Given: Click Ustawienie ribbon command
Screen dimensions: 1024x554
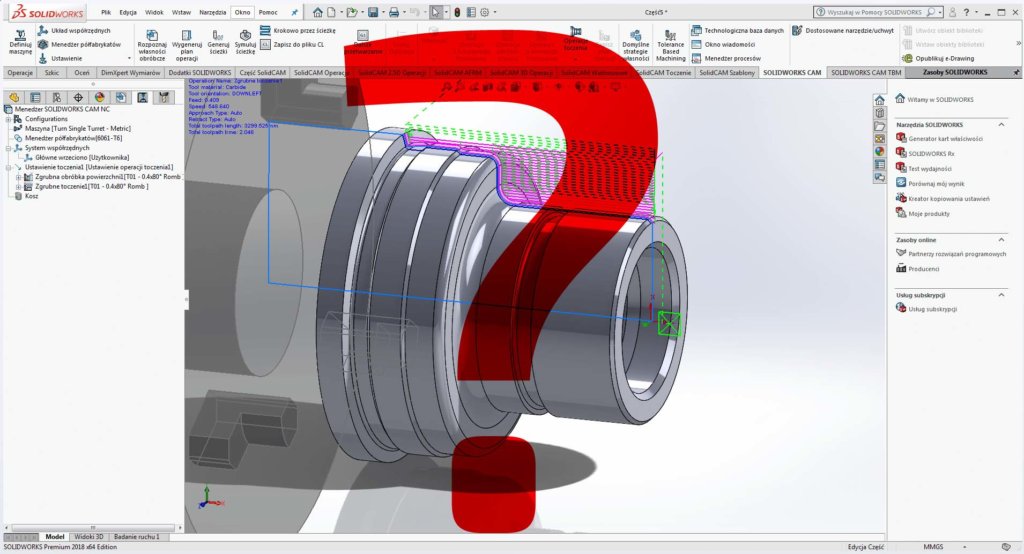Looking at the screenshot, I should pos(60,58).
